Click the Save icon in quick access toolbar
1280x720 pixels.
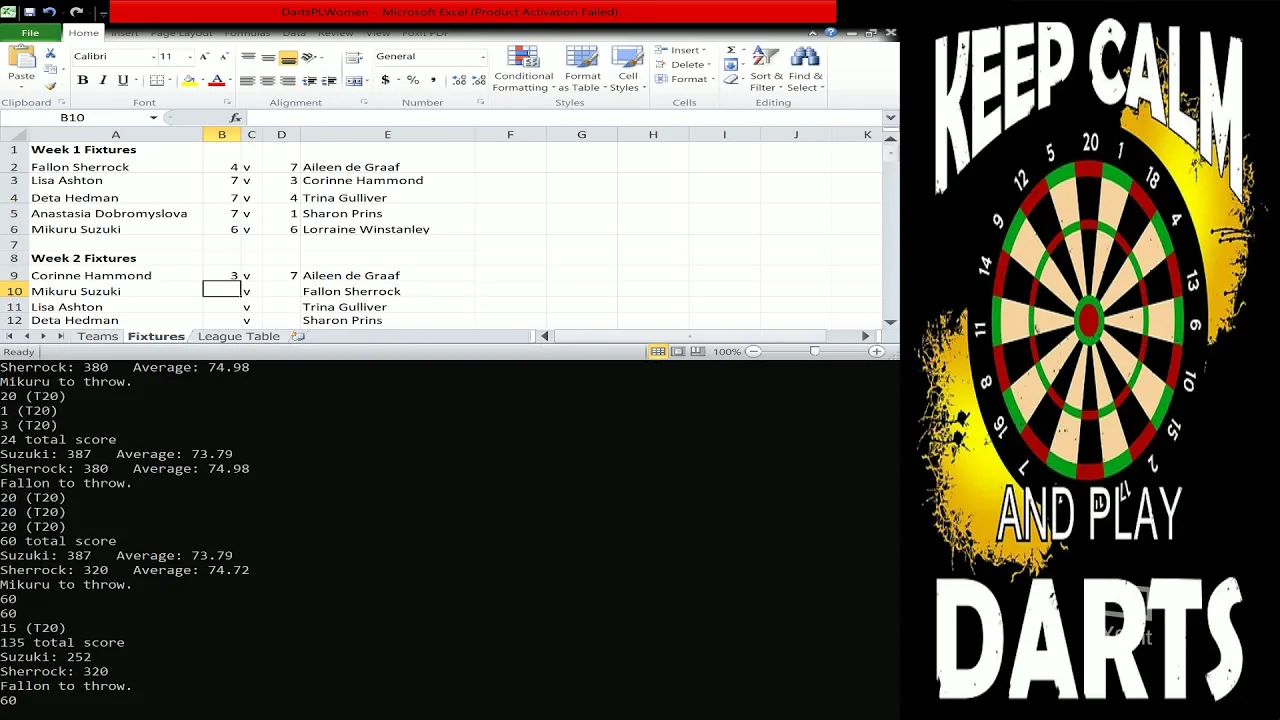click(x=29, y=12)
